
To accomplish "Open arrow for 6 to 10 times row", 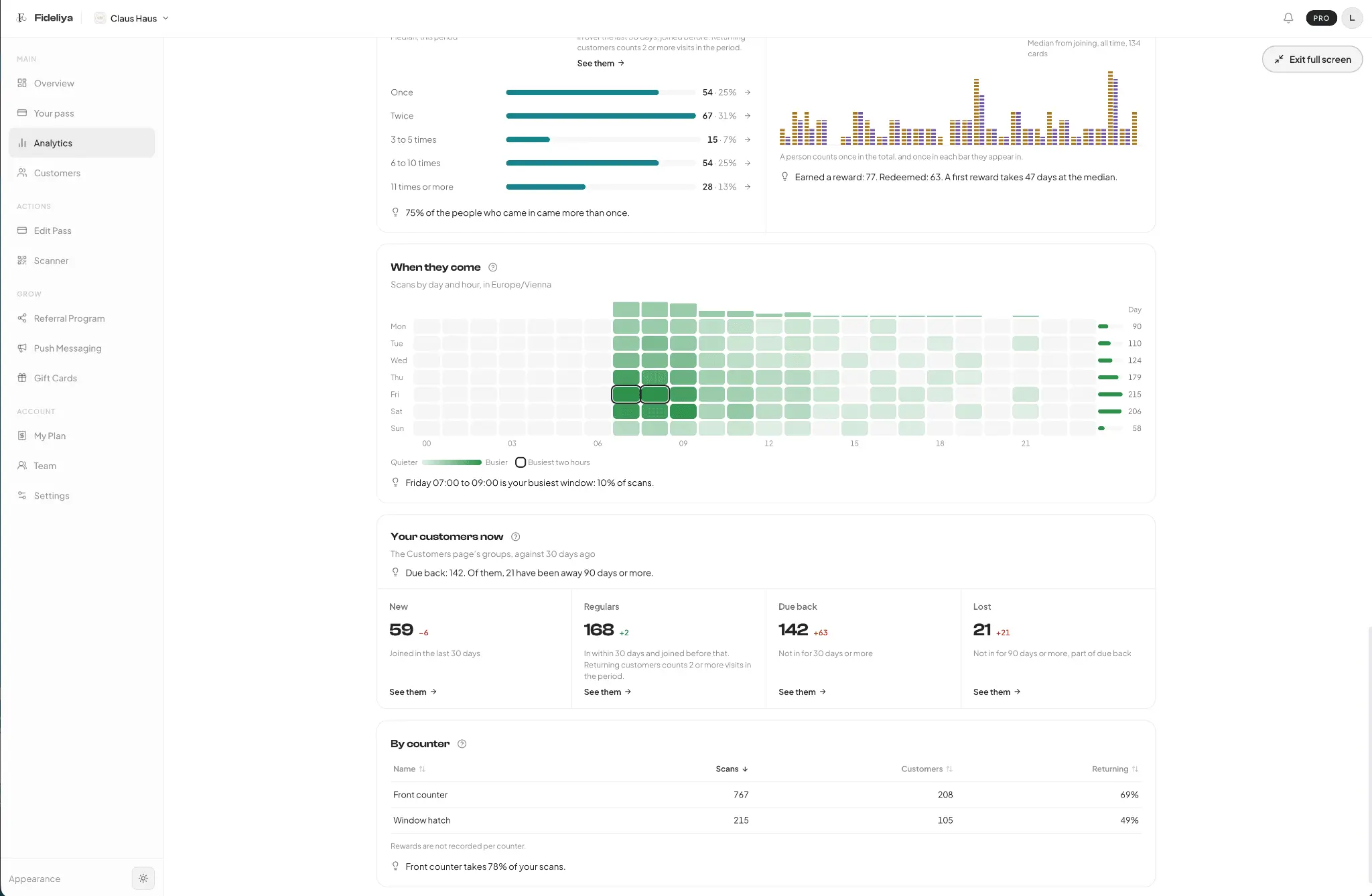I will tap(748, 163).
